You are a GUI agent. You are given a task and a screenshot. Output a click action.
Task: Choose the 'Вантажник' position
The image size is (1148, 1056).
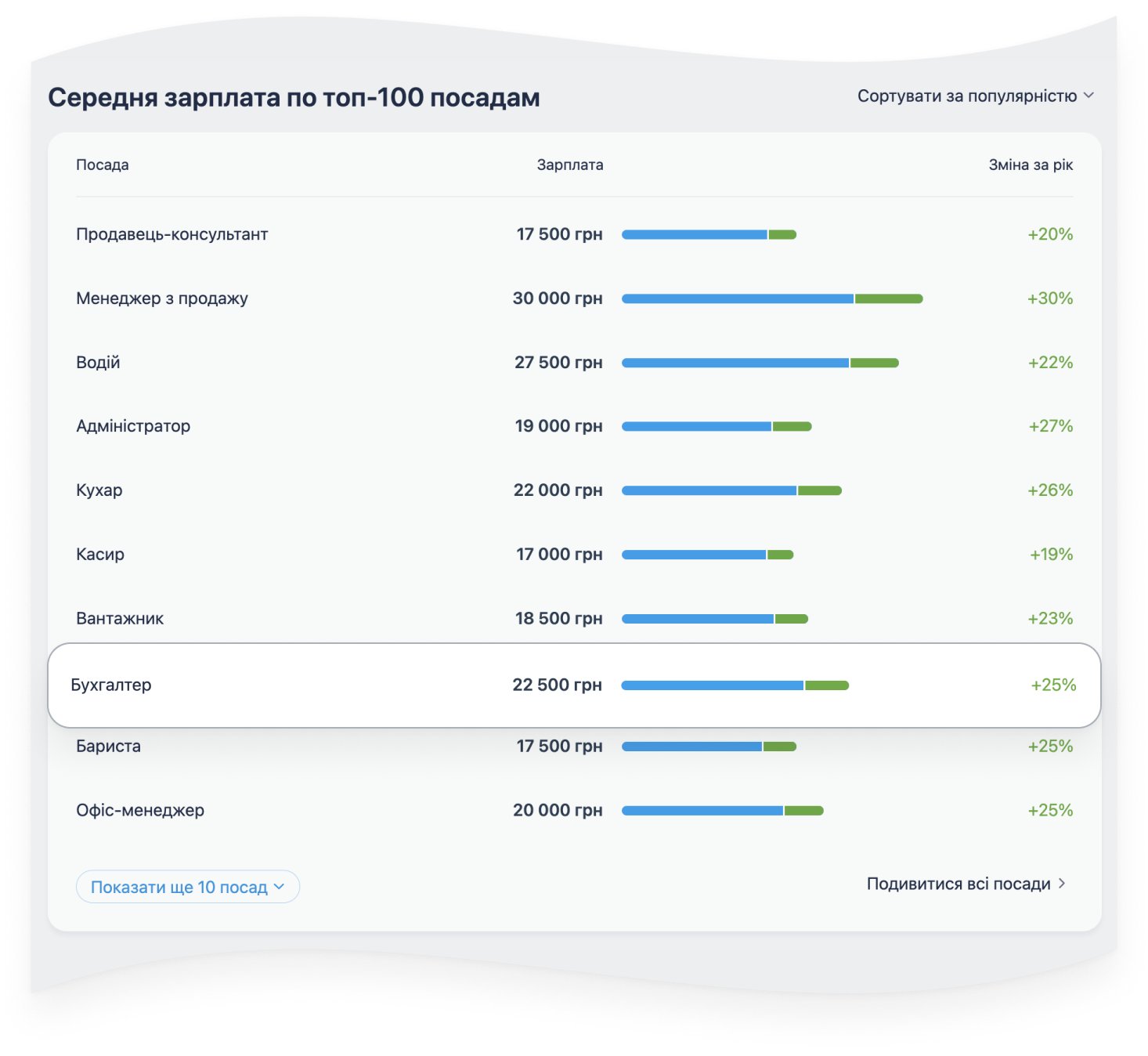[120, 619]
